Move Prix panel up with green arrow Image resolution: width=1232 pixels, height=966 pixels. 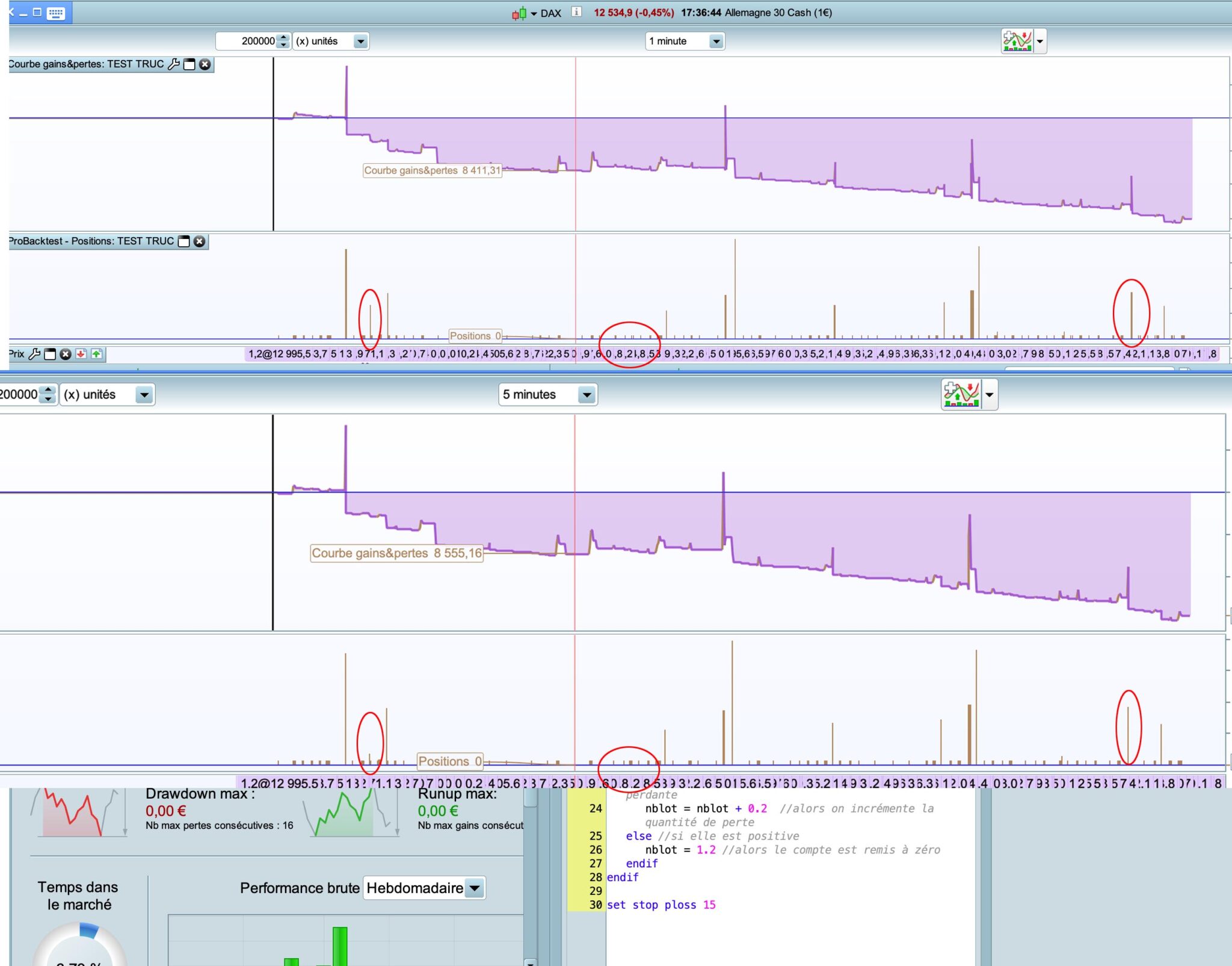click(x=97, y=354)
